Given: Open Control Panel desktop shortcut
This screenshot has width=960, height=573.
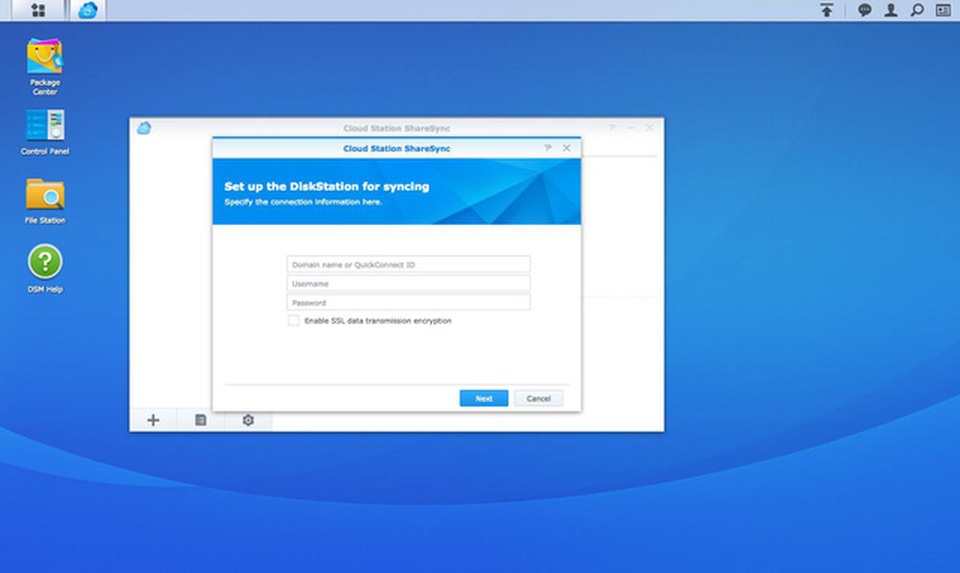Looking at the screenshot, I should pyautogui.click(x=45, y=132).
